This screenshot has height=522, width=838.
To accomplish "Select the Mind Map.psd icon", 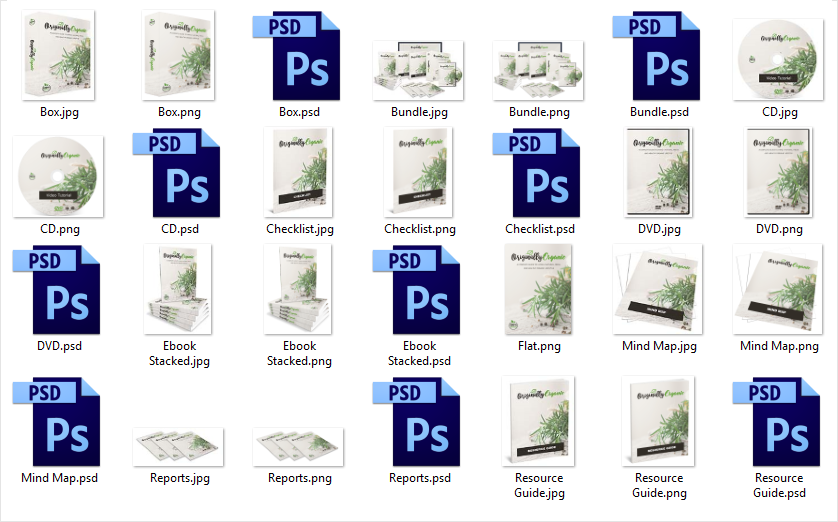I will click(x=57, y=422).
